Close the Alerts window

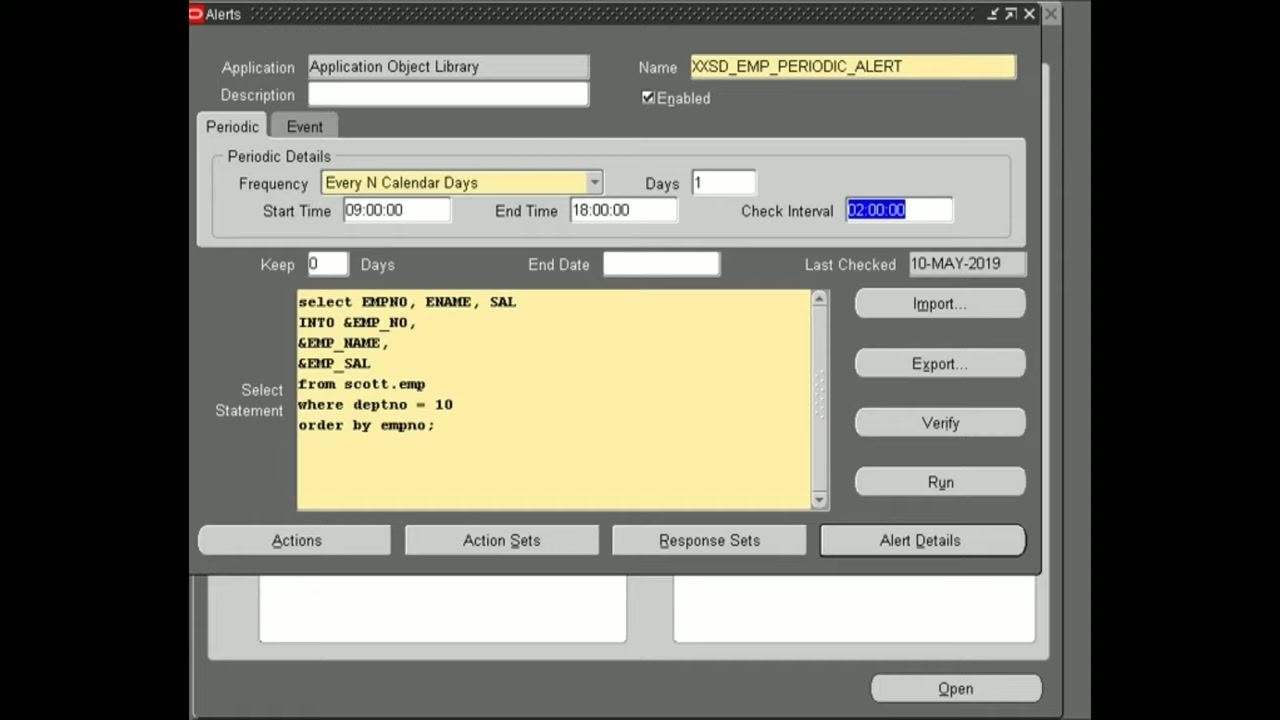tap(1029, 14)
